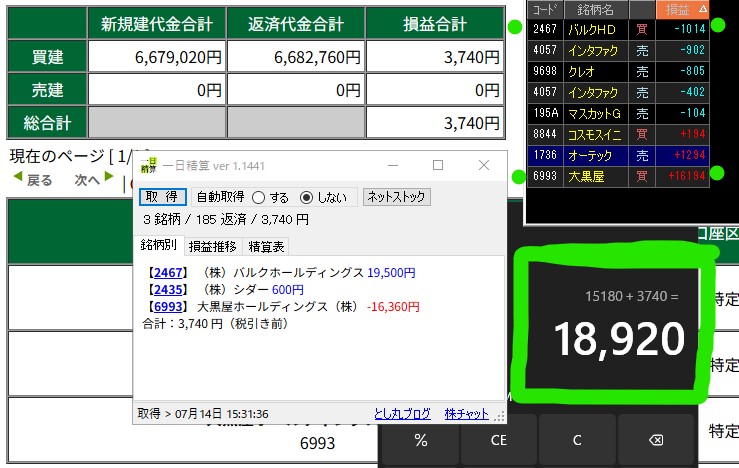Click the 銘柄名 column header
This screenshot has width=739, height=468.
click(x=596, y=9)
